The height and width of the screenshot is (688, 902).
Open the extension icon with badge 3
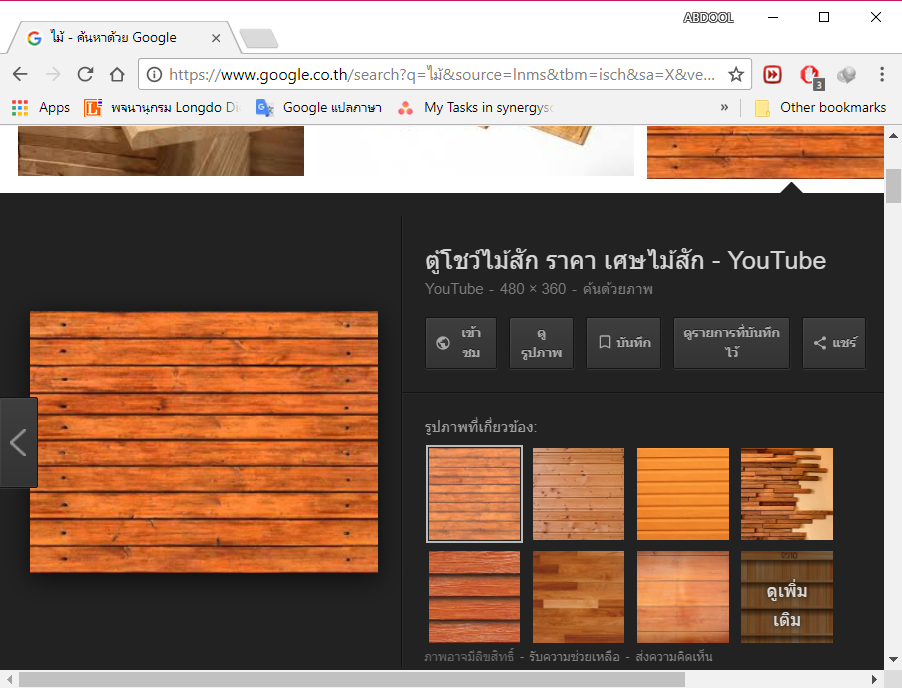point(810,75)
